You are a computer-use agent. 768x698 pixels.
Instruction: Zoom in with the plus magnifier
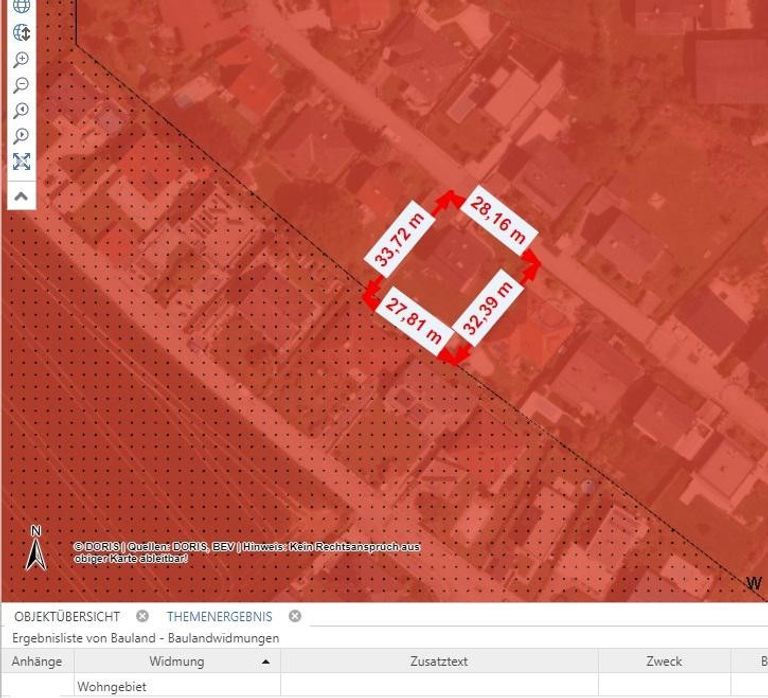click(x=21, y=59)
